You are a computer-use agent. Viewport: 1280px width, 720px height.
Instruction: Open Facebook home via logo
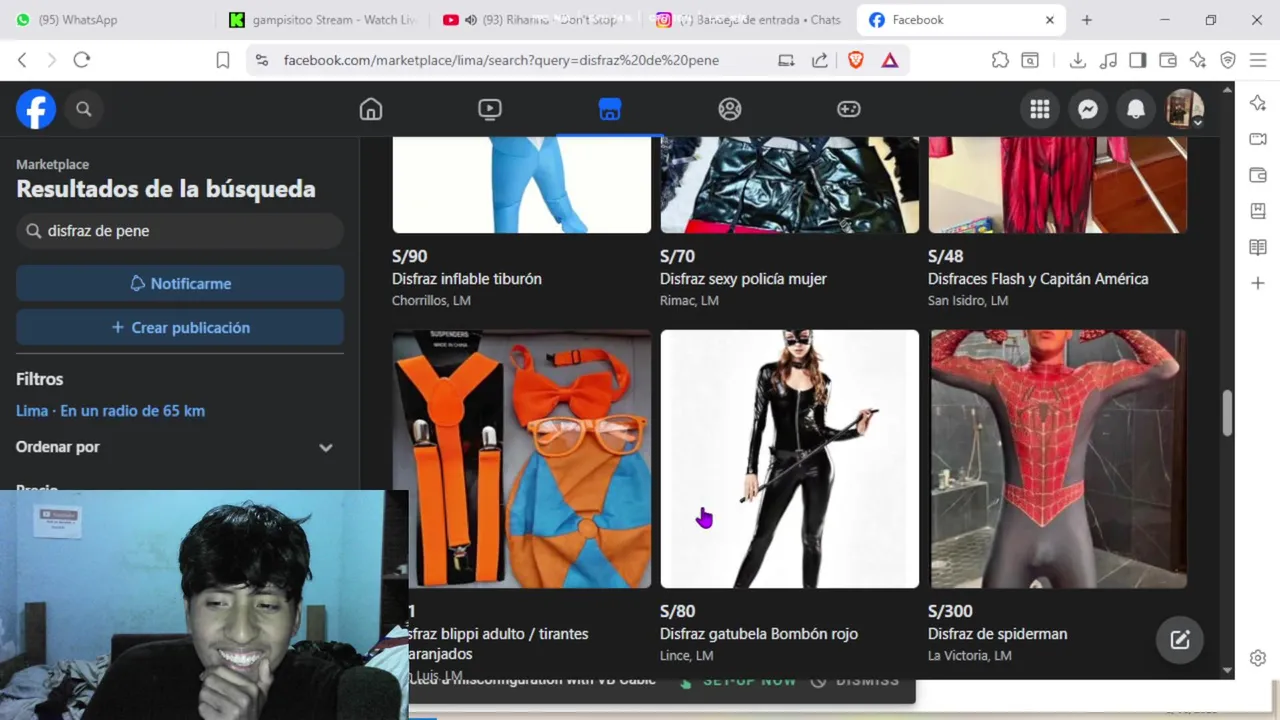point(36,109)
